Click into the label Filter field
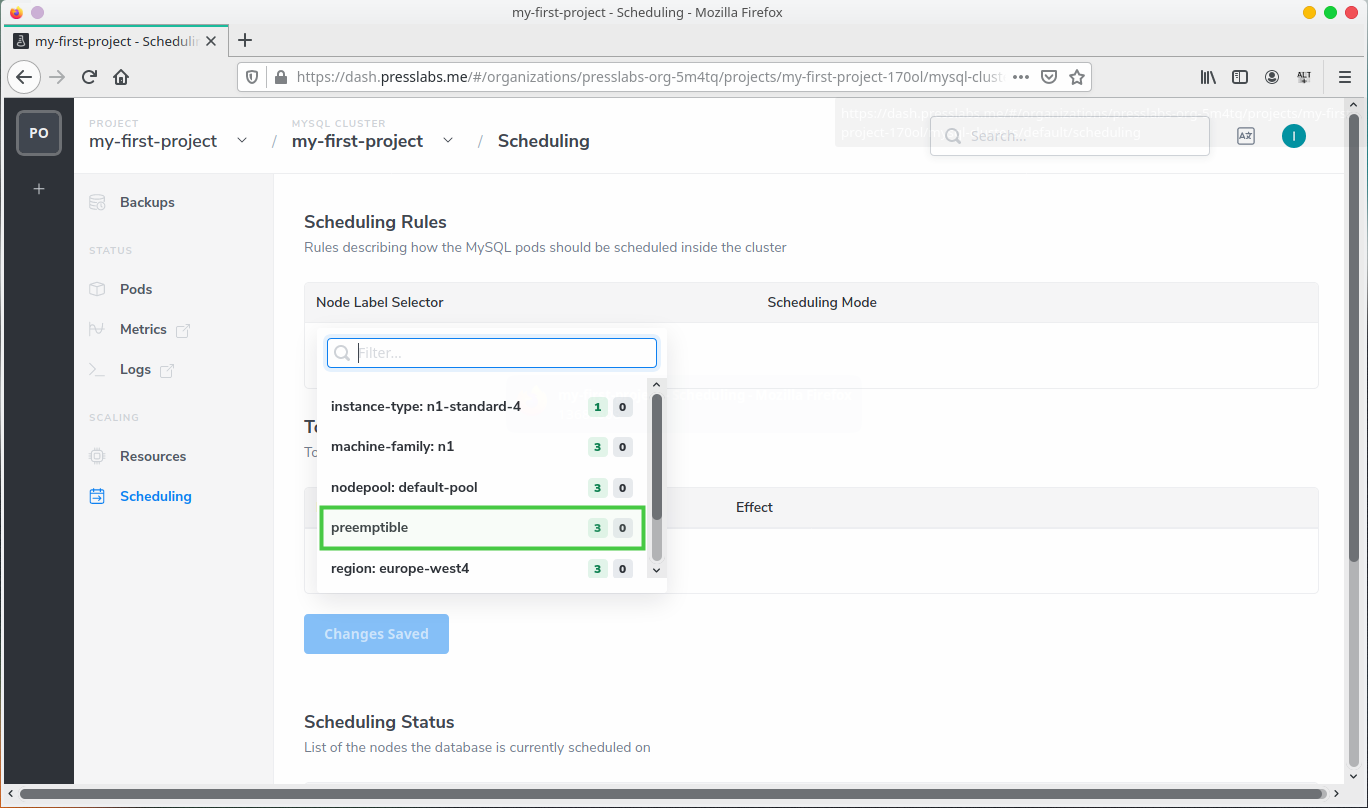 point(492,353)
